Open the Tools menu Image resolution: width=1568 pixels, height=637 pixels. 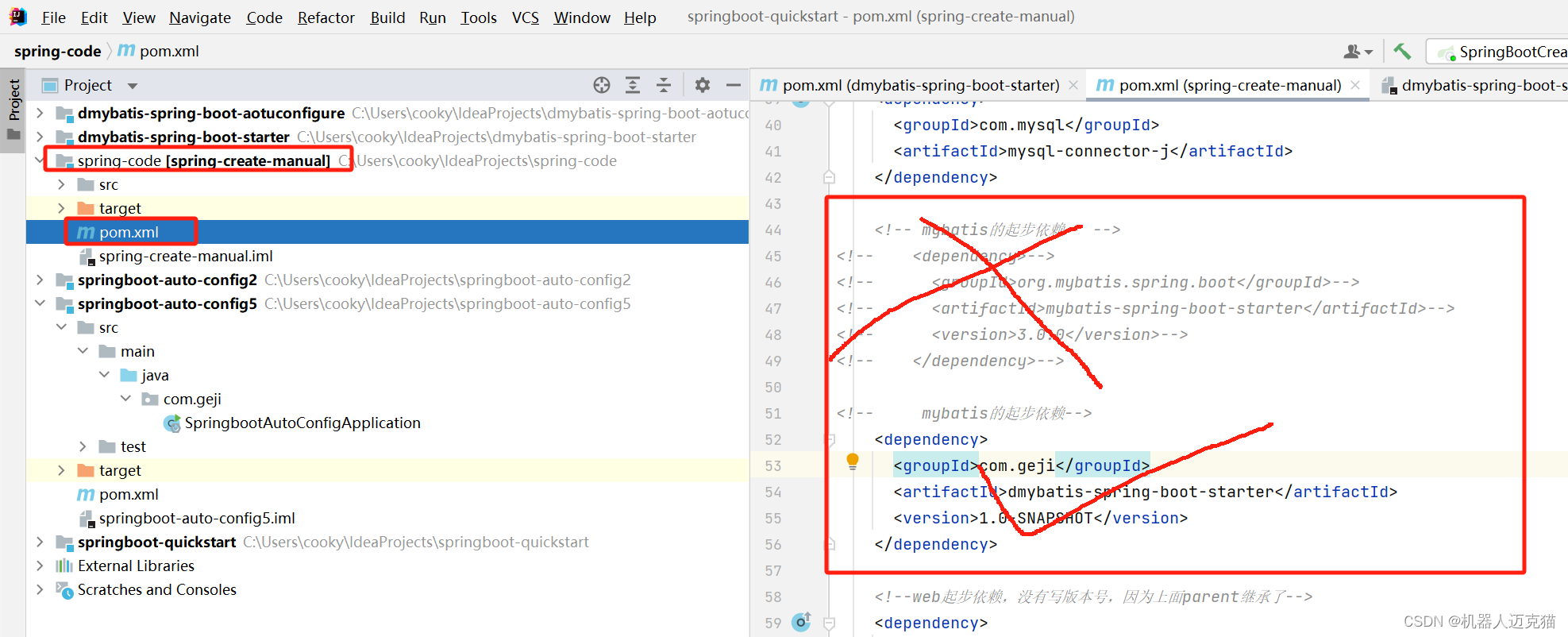point(479,17)
